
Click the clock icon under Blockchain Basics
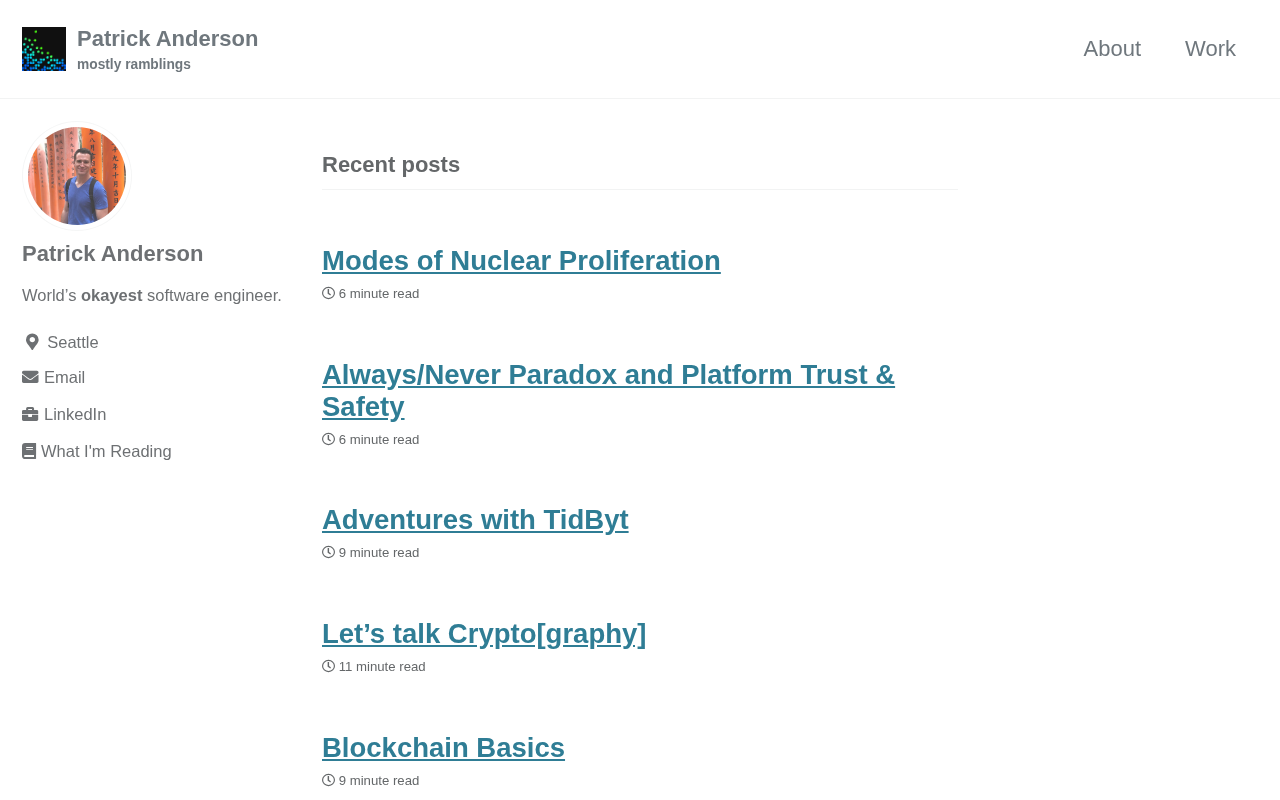[328, 781]
